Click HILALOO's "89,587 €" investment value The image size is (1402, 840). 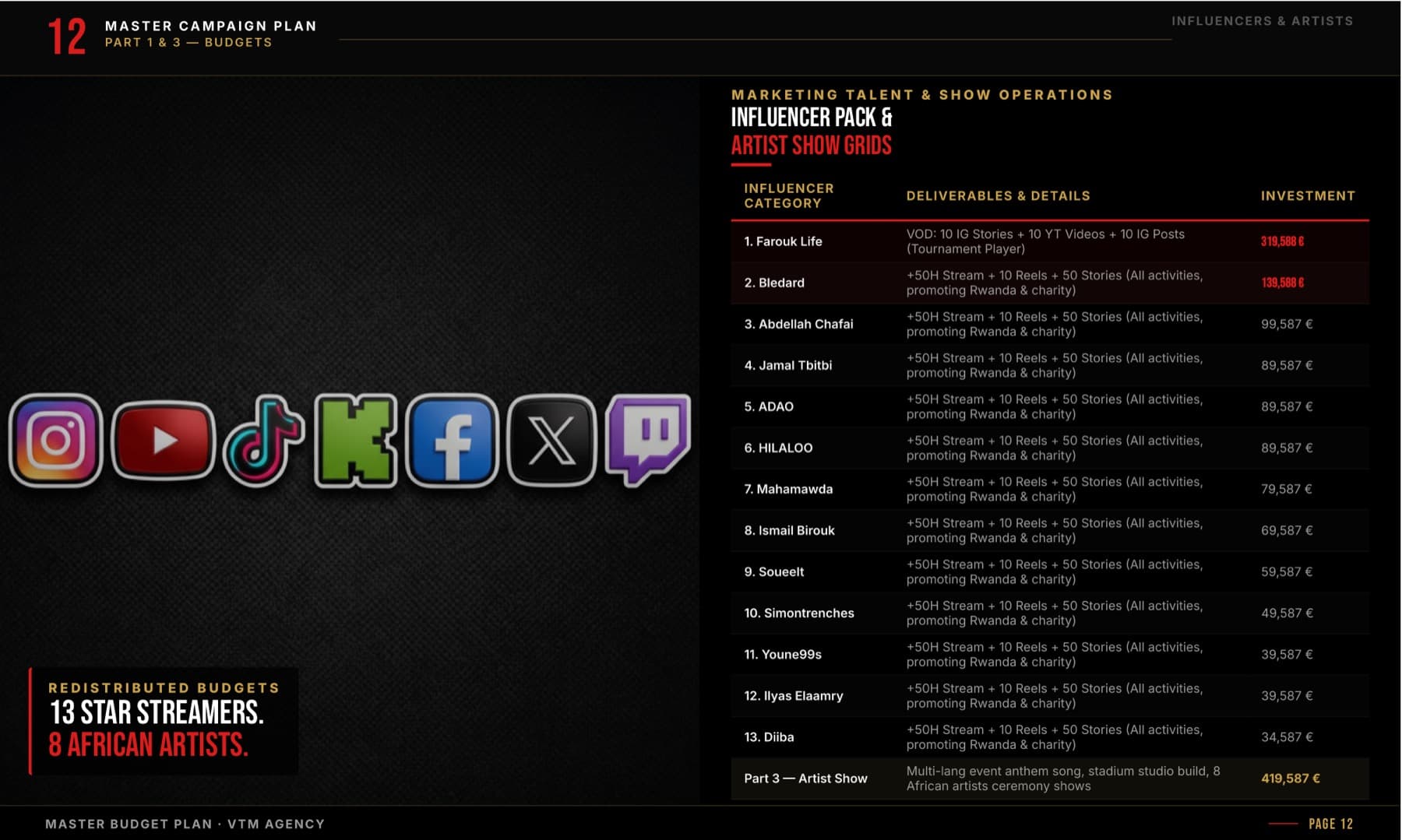point(1287,448)
